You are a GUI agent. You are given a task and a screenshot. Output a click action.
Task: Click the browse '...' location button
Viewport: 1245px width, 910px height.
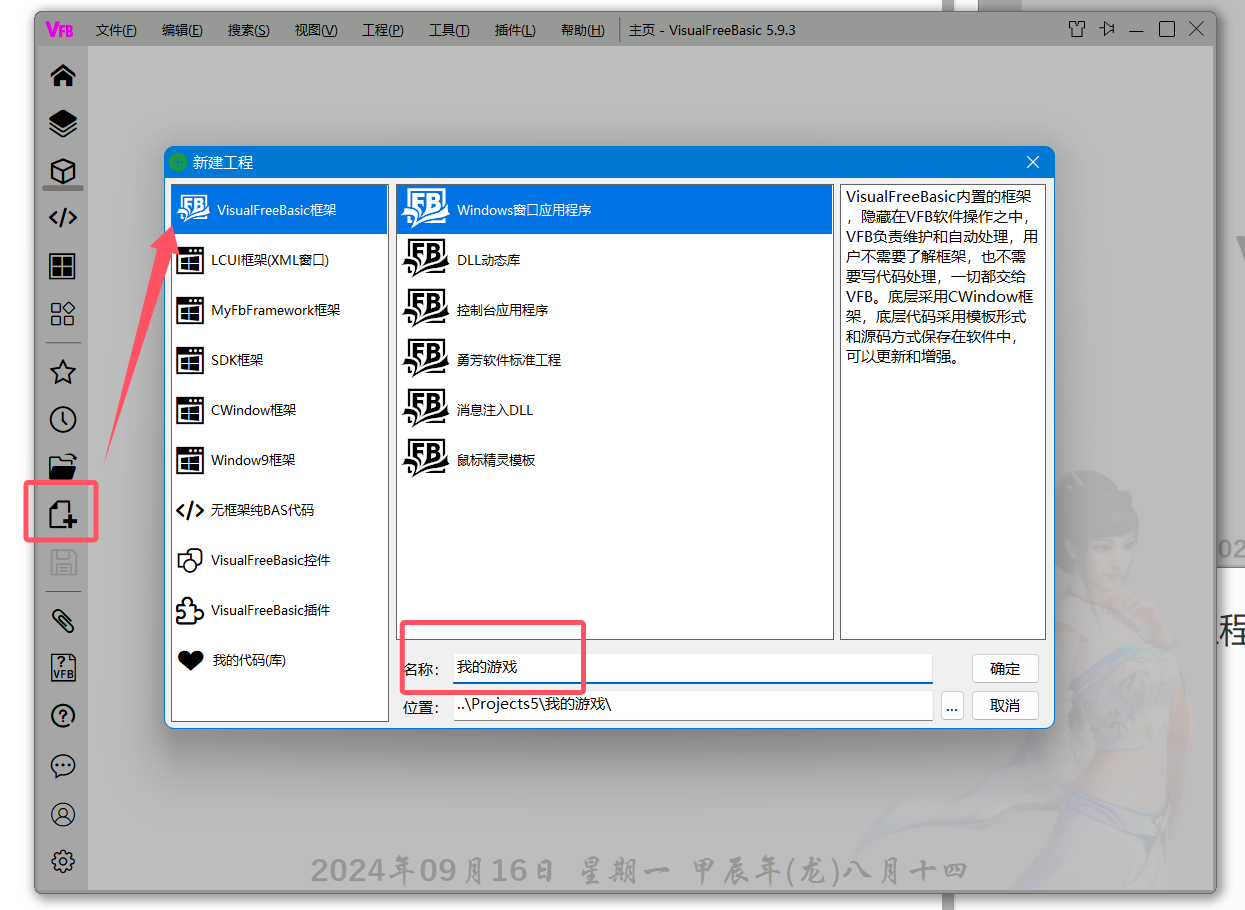951,706
